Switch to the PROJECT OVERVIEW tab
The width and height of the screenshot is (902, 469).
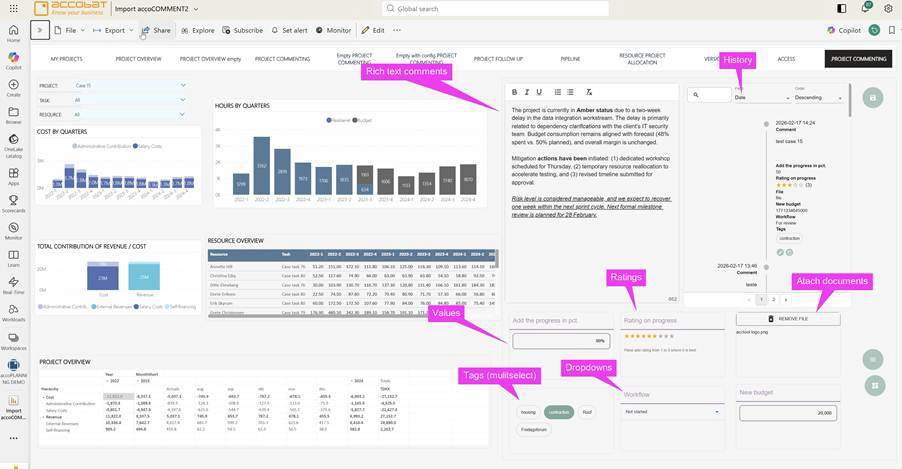[x=138, y=59]
